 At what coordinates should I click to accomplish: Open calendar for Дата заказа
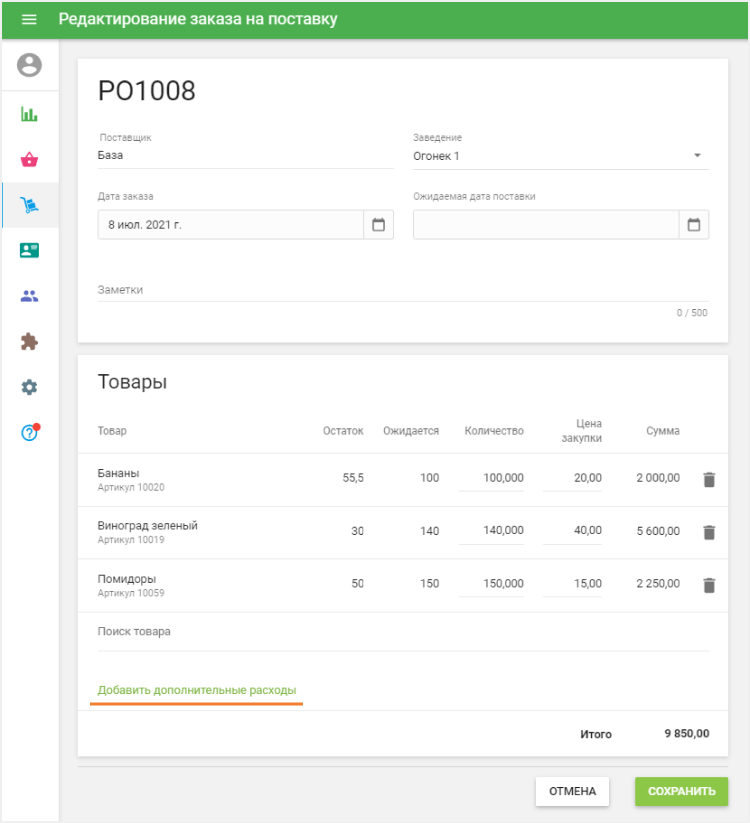tap(378, 225)
